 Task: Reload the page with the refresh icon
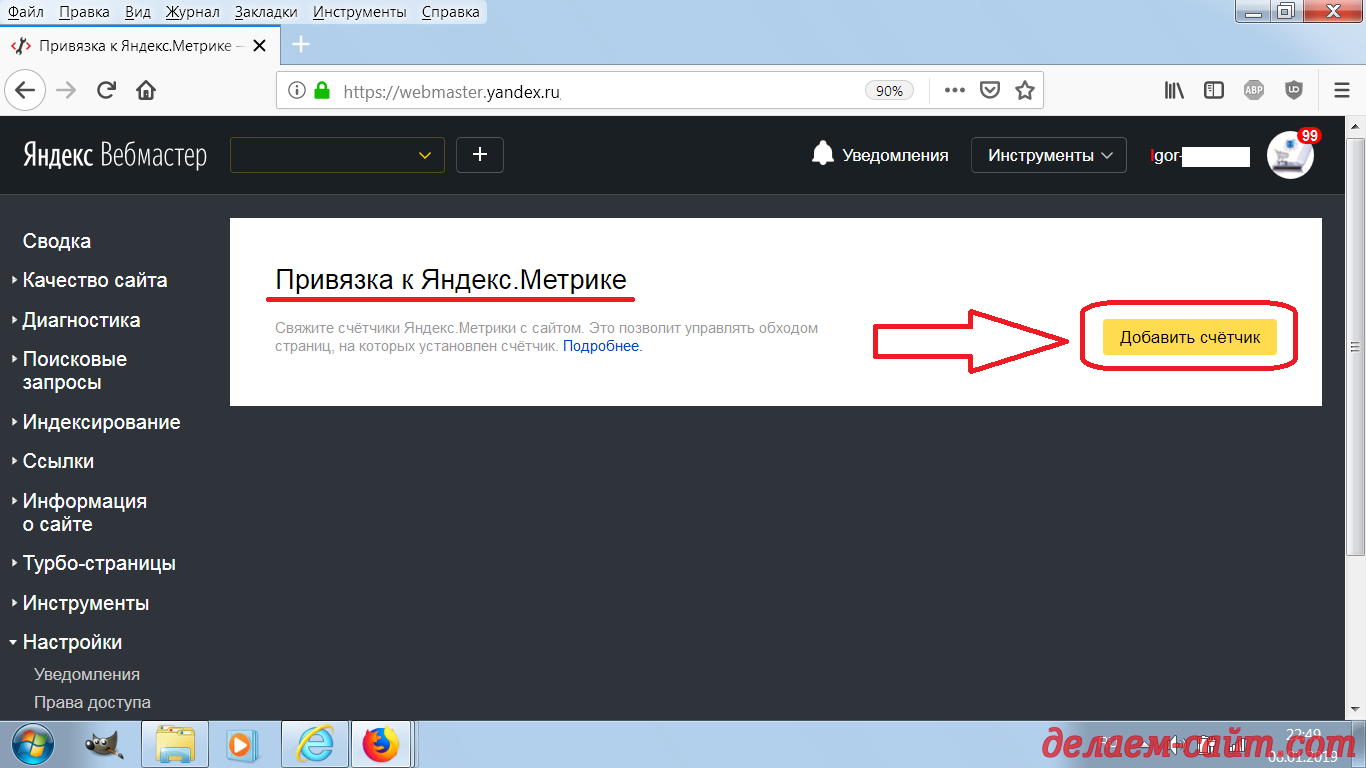106,90
